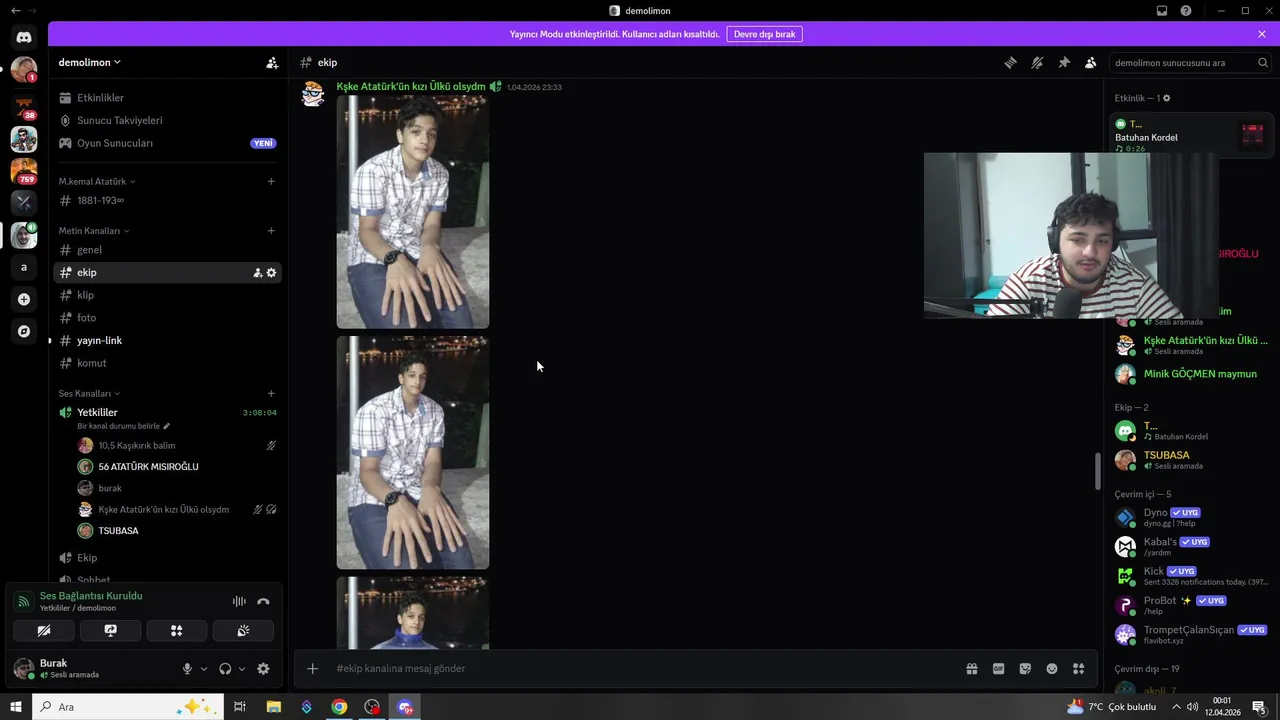Image resolution: width=1280 pixels, height=720 pixels.
Task: Open the sticker picker
Action: [1025, 669]
